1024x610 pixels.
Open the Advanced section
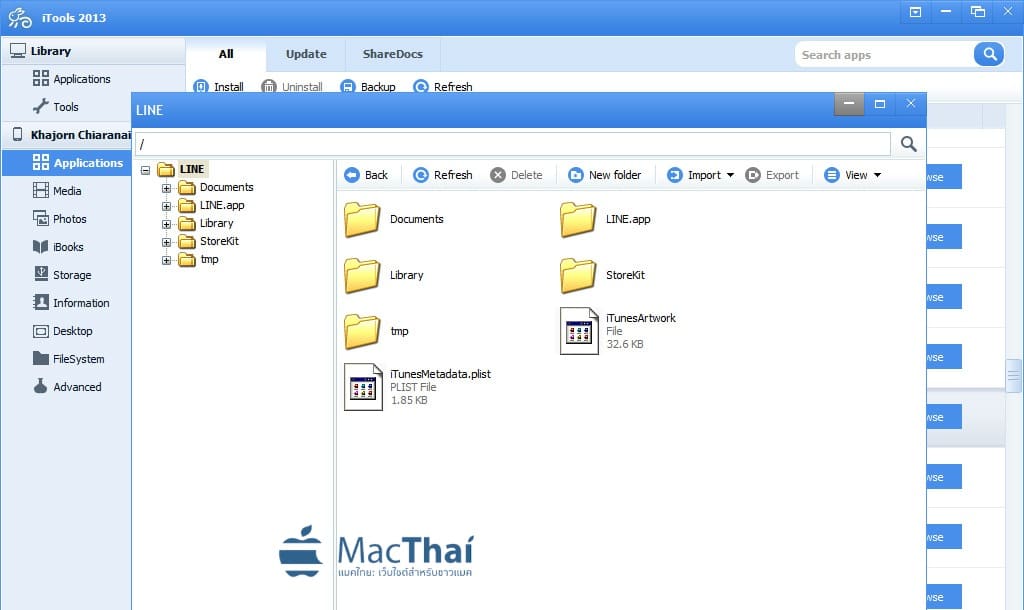pyautogui.click(x=67, y=387)
